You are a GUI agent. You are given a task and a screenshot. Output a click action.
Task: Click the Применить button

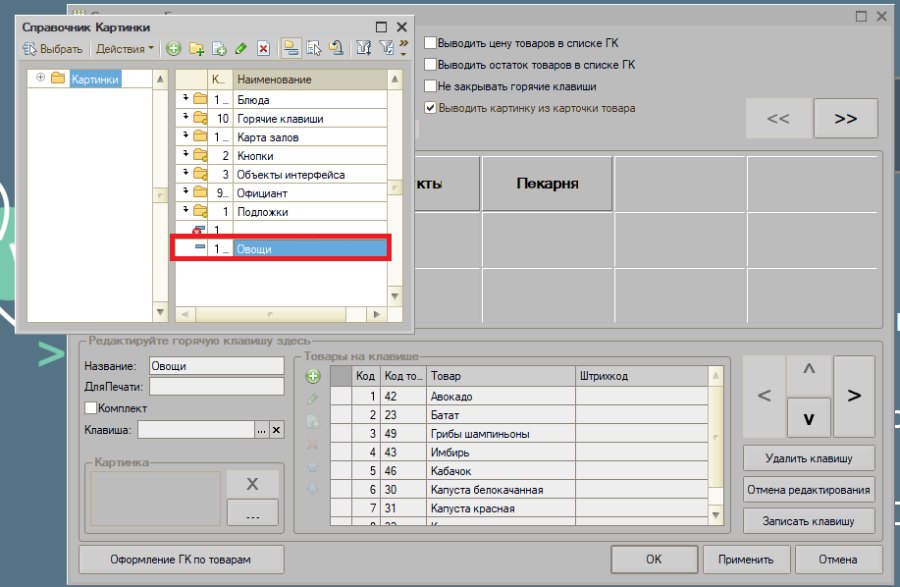click(746, 559)
